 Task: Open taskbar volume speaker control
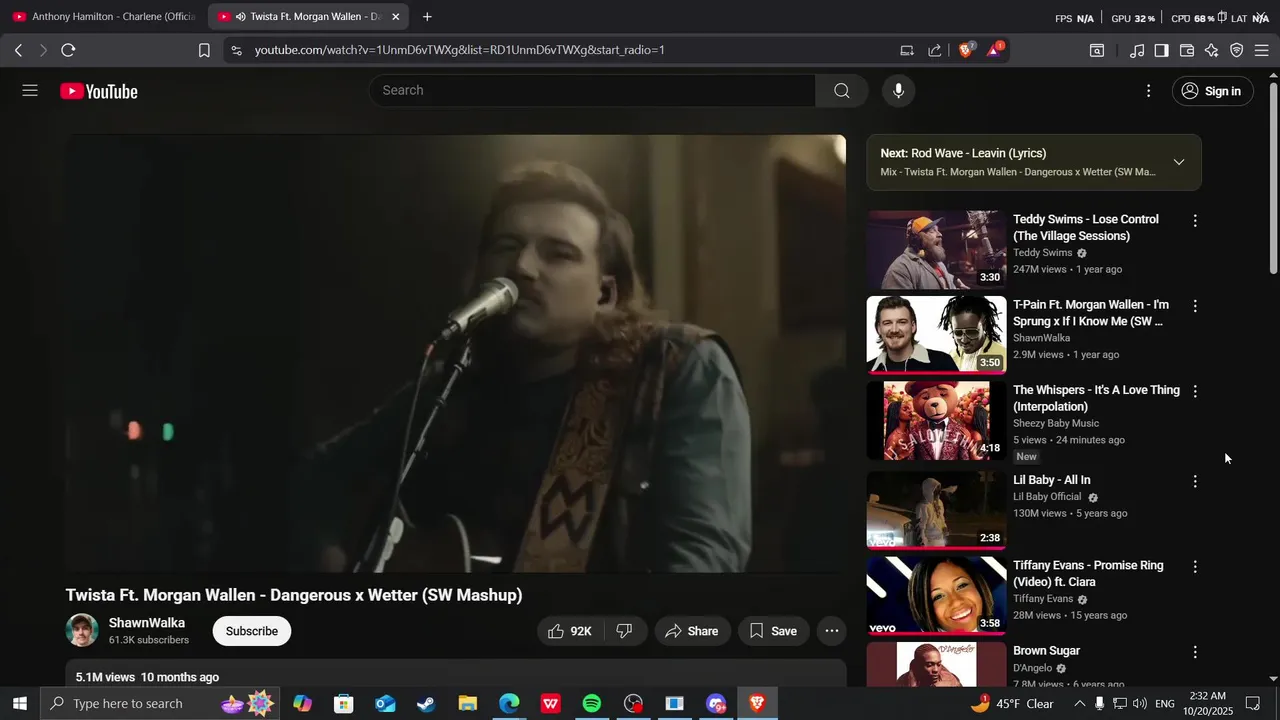pos(1141,704)
